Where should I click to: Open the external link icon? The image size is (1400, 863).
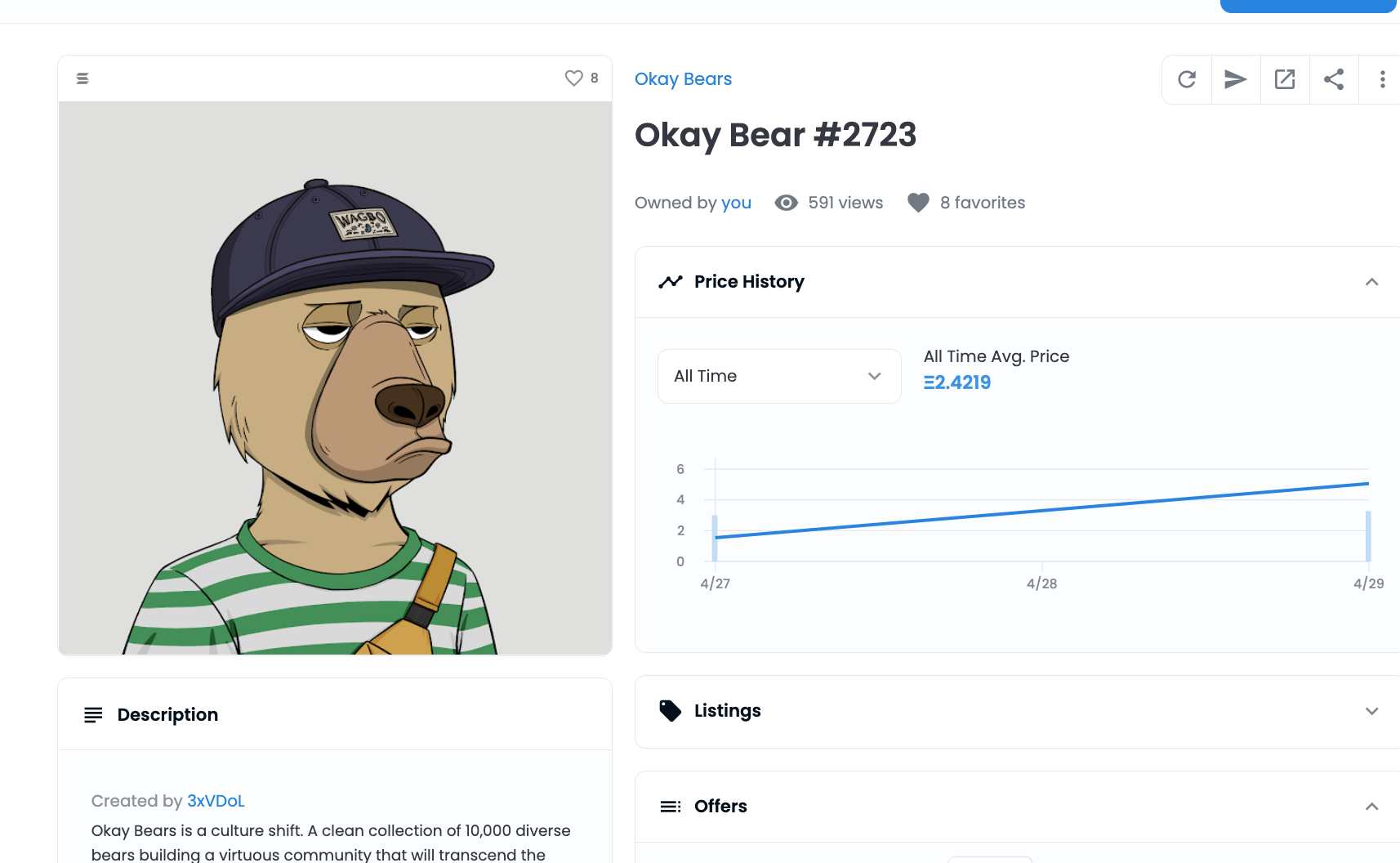pos(1285,79)
